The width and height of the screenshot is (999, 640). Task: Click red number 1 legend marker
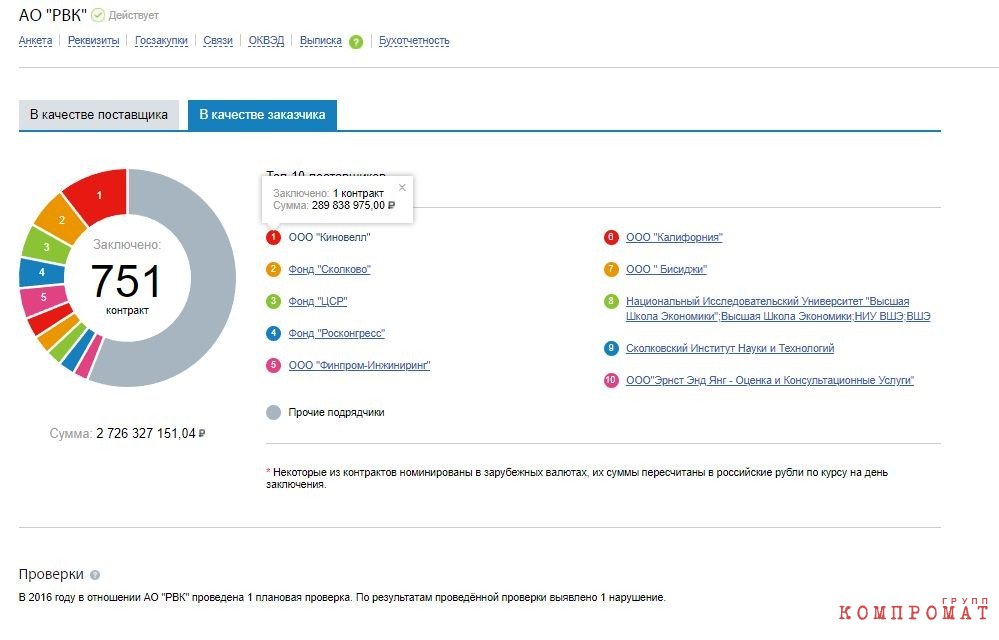[x=273, y=237]
